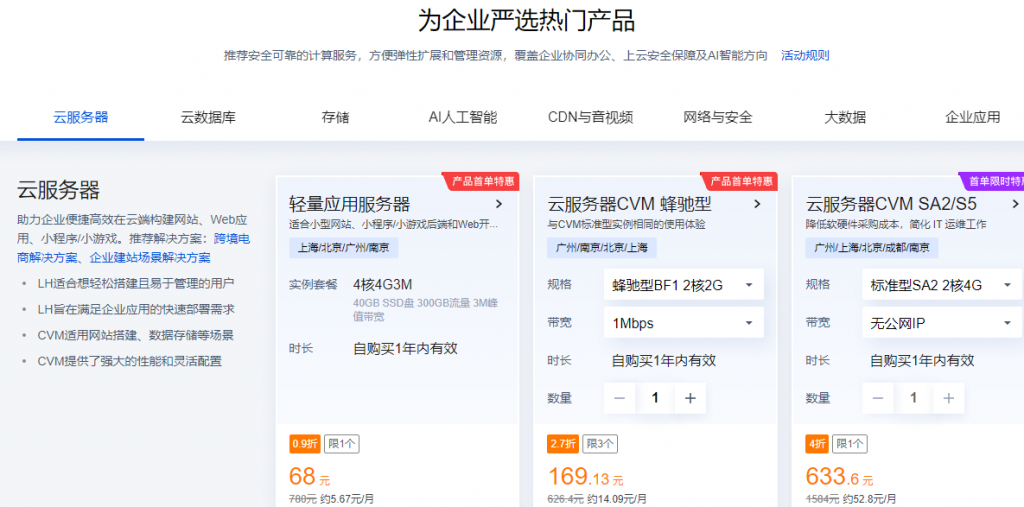Click the arrow next to 云服务器CVM 蜂驰型
The height and width of the screenshot is (507, 1024).
point(757,204)
